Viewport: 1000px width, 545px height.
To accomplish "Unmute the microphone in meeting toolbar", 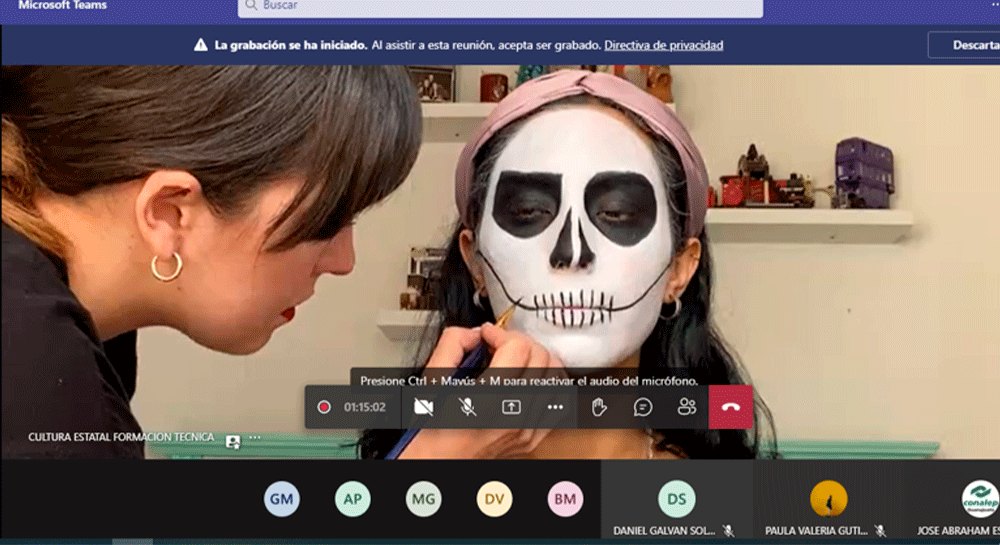I will pos(467,407).
